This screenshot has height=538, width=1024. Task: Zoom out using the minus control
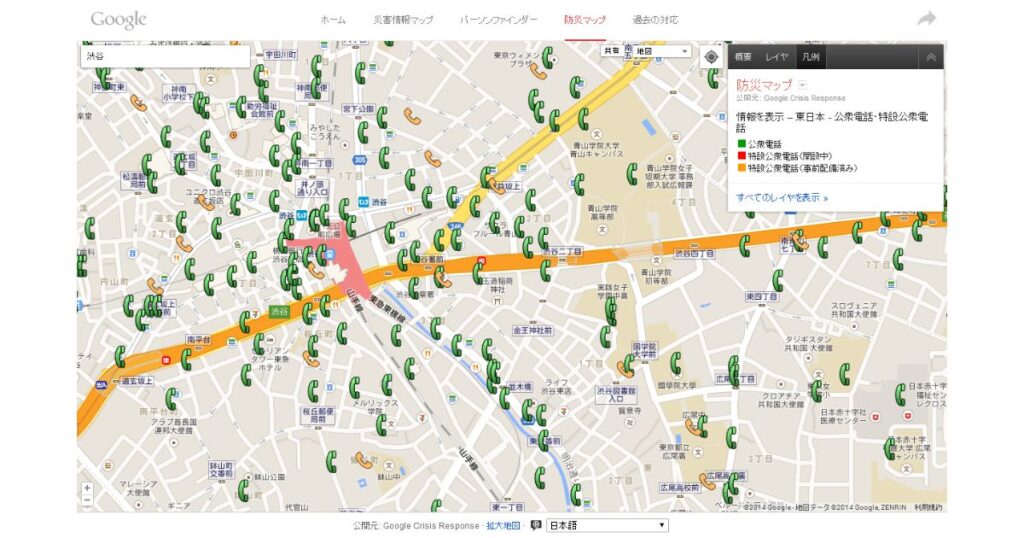point(87,501)
